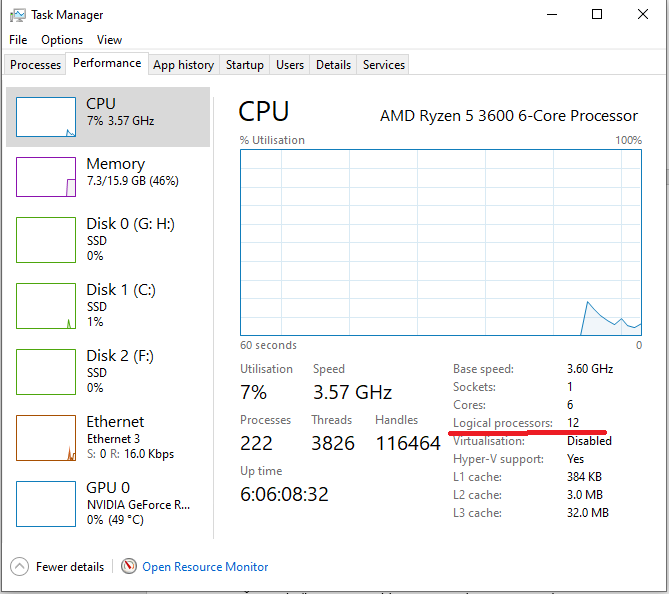Click the Task Manager title bar icon
This screenshot has height=594, width=669.
17,15
